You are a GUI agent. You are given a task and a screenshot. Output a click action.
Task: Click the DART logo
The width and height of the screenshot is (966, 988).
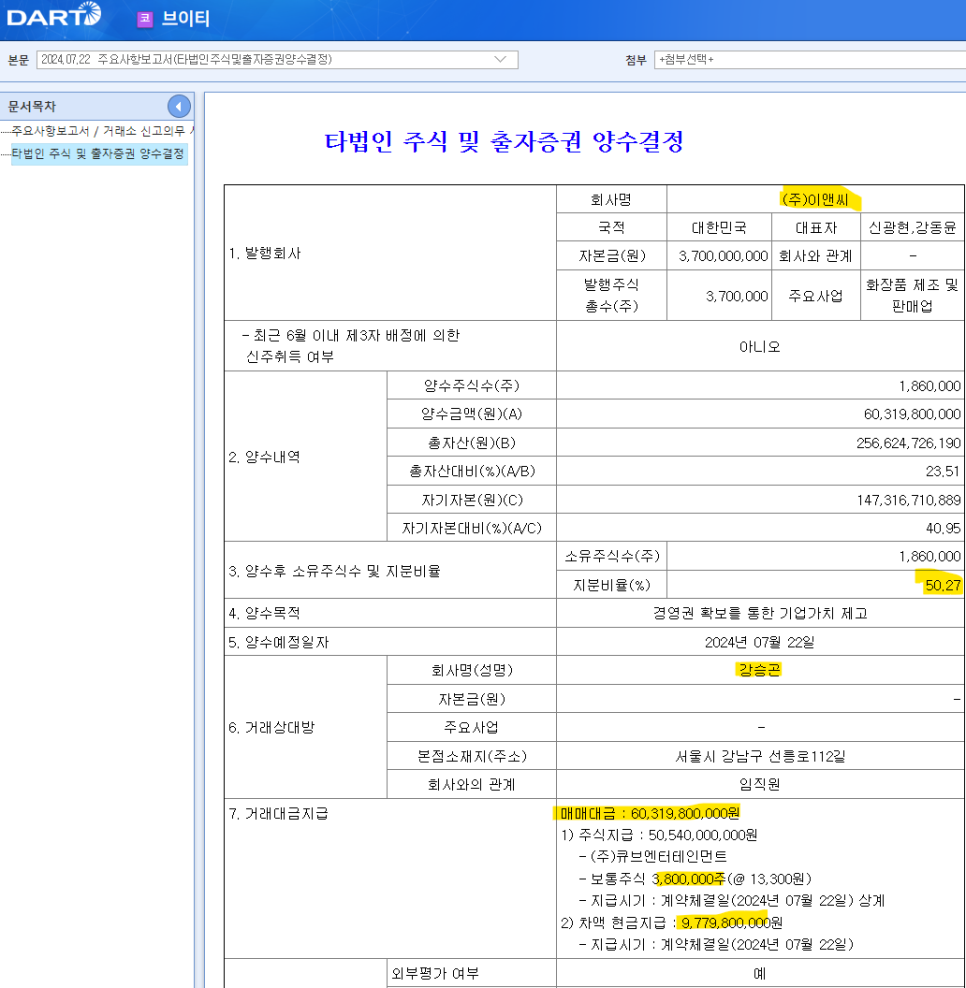pyautogui.click(x=54, y=15)
